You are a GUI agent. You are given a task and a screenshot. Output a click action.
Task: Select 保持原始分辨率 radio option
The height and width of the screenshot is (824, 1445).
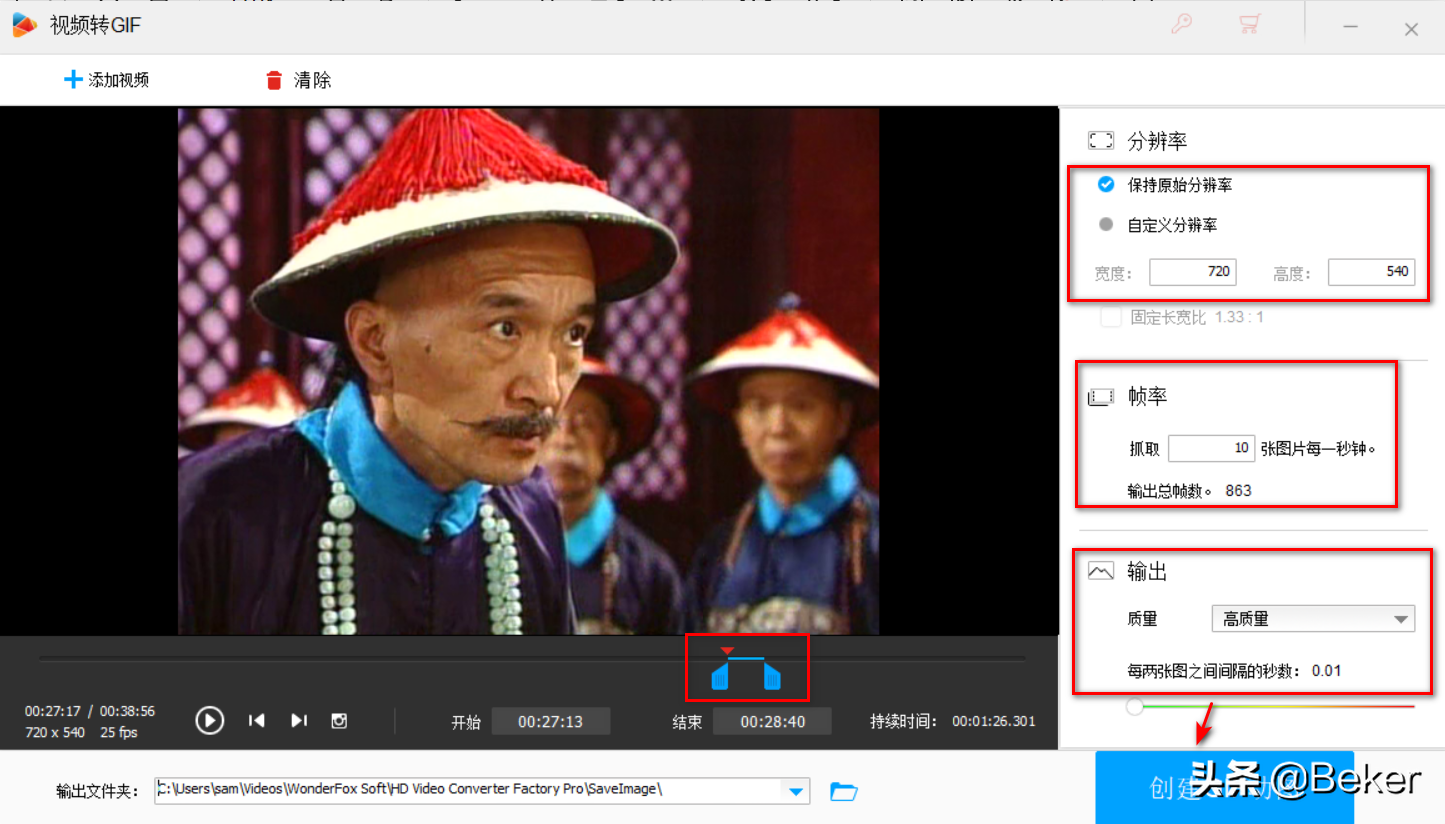[x=1165, y=185]
